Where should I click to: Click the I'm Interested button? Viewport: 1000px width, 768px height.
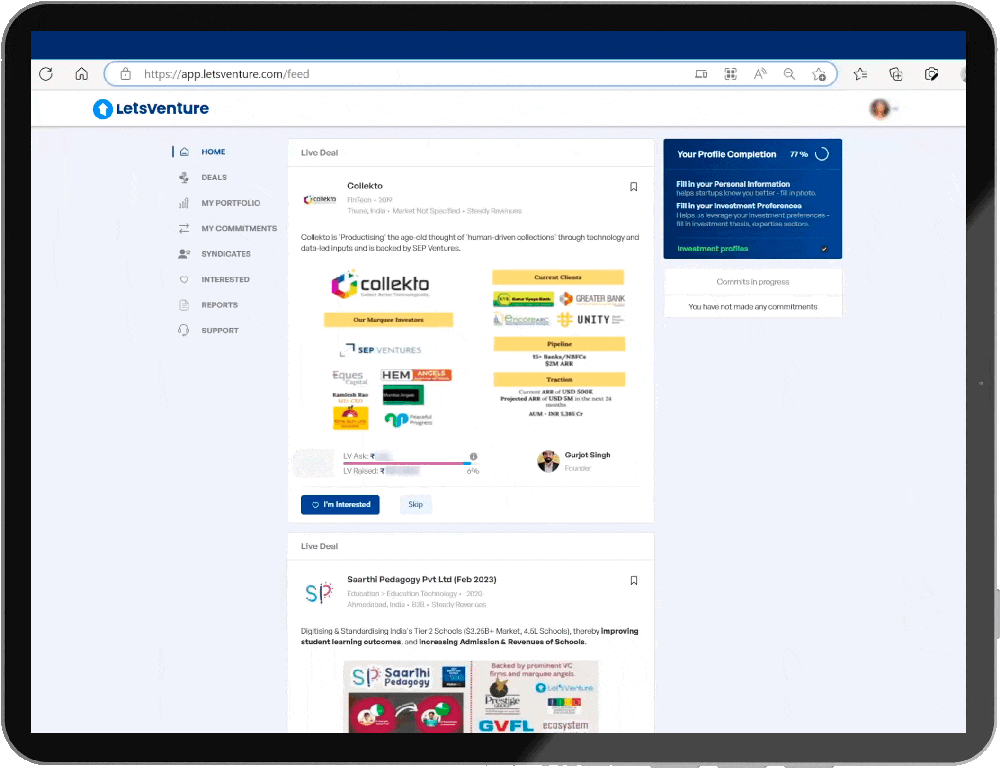340,505
